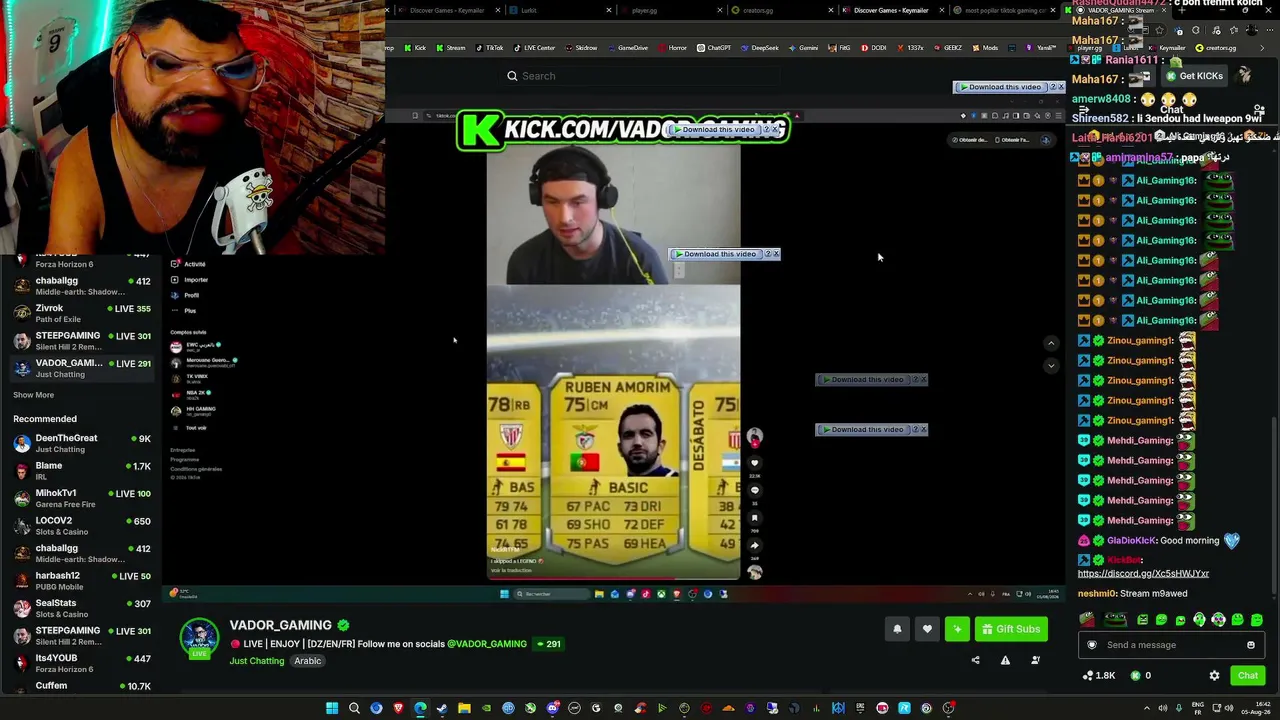Click neshmi0 username in chat
1280x720 pixels.
1098,594
